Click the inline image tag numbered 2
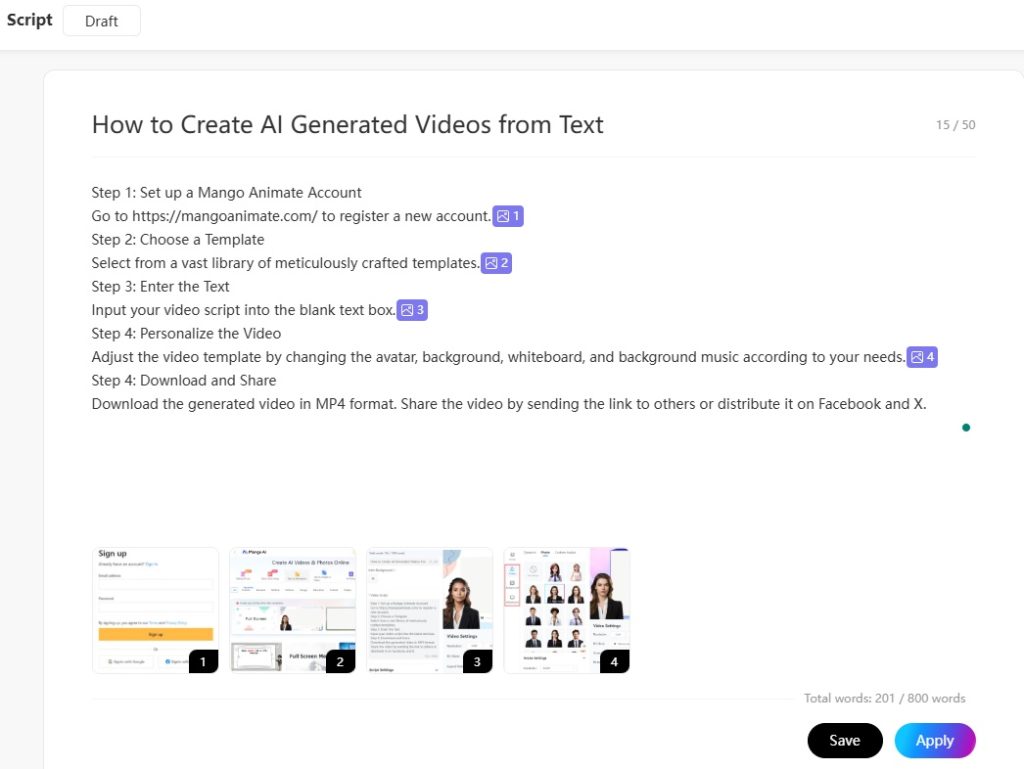Screen dimensions: 1024x769 (x=496, y=263)
